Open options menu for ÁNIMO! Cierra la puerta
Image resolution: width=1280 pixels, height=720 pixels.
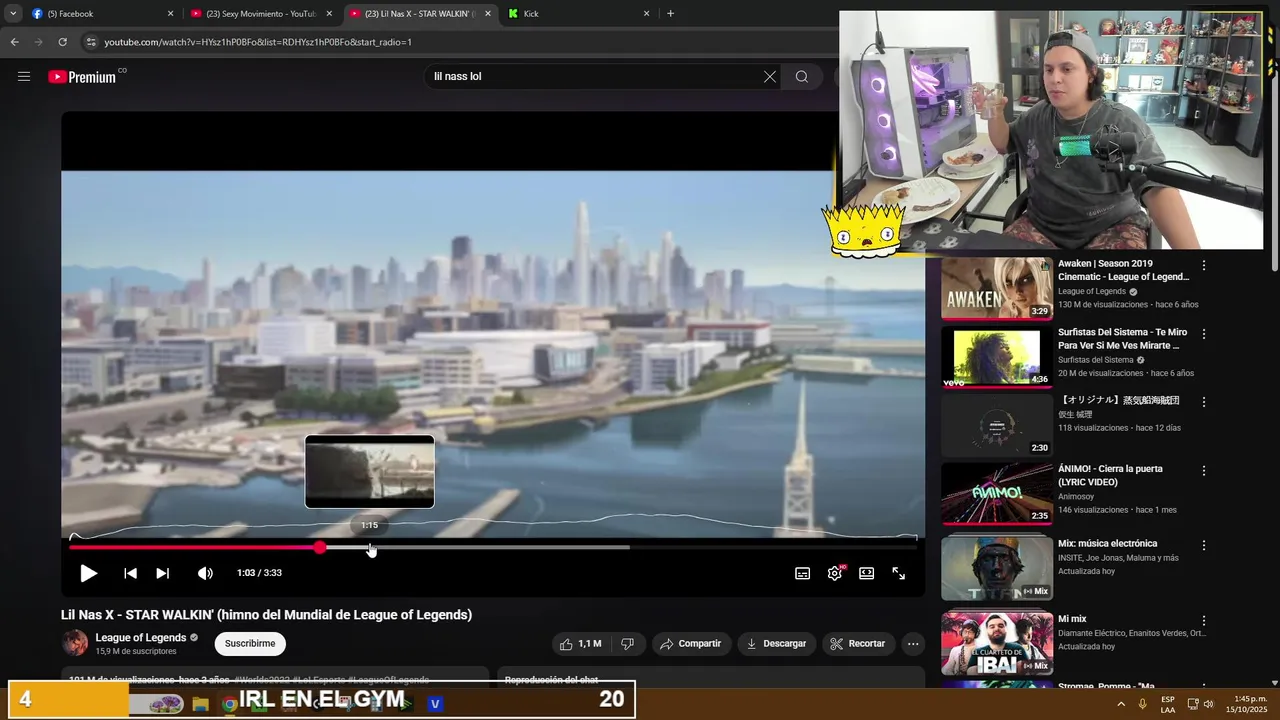tap(1204, 470)
